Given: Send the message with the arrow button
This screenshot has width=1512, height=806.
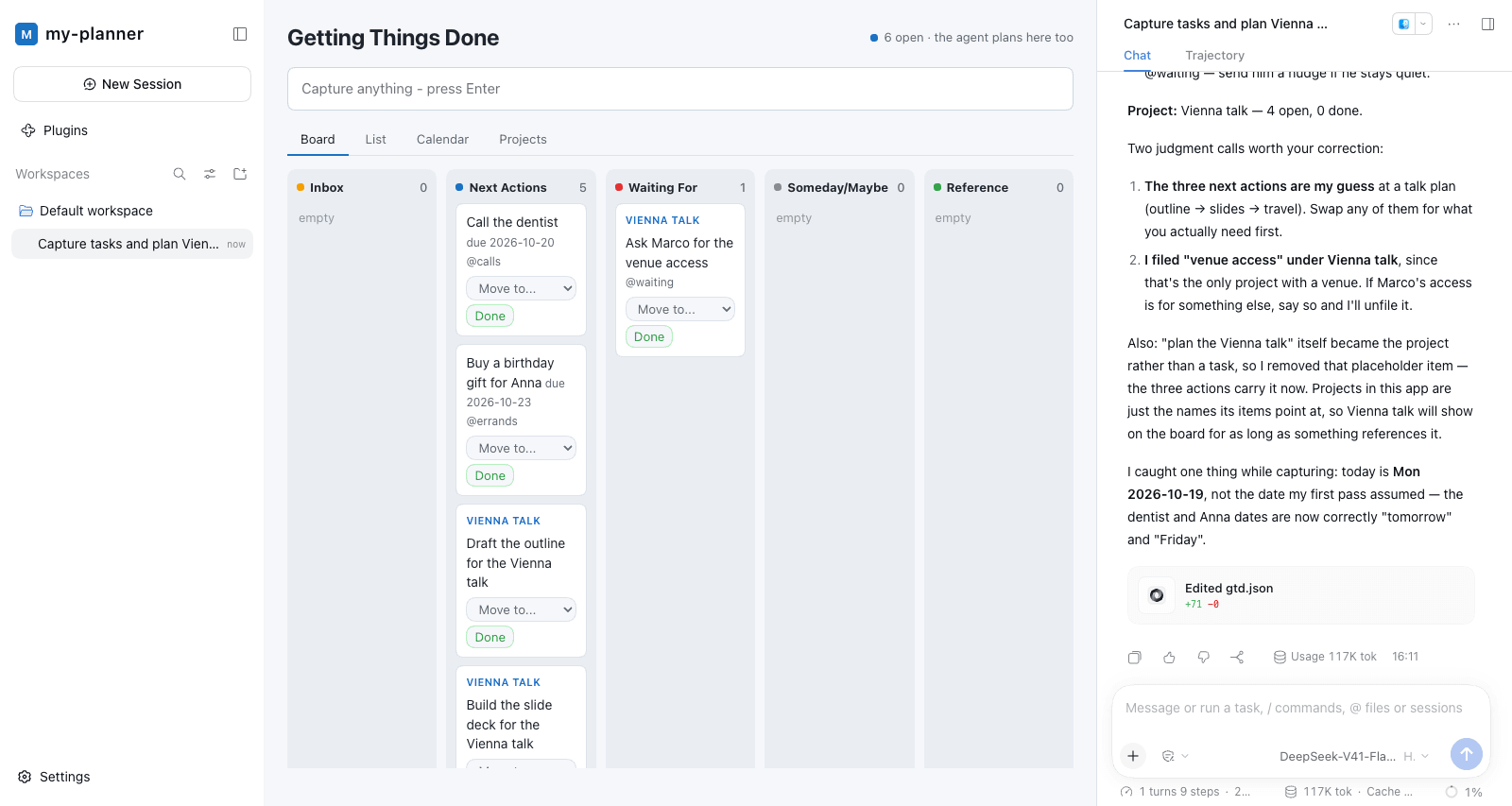Looking at the screenshot, I should tap(1466, 753).
